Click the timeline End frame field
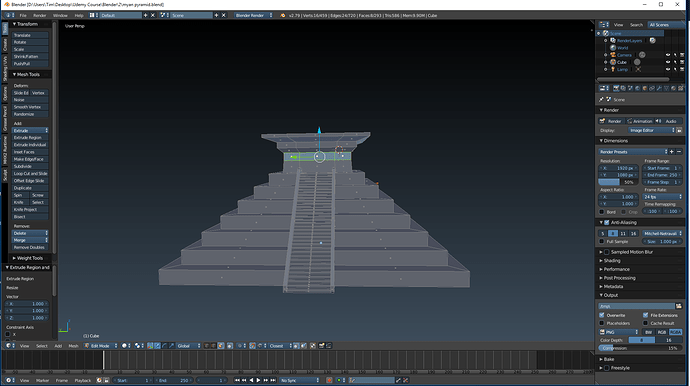Viewport: 690px width, 386px height. click(174, 380)
